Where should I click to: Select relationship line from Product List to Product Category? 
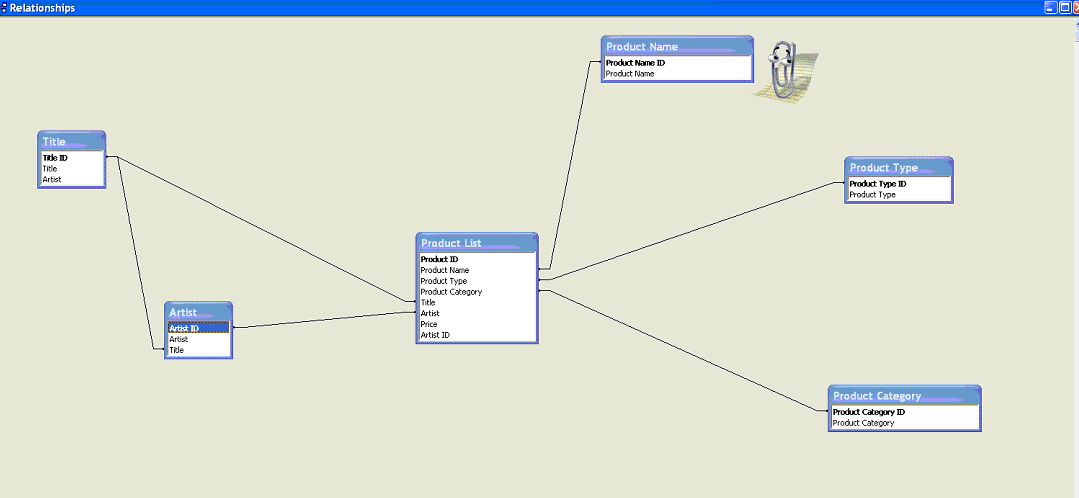(683, 349)
